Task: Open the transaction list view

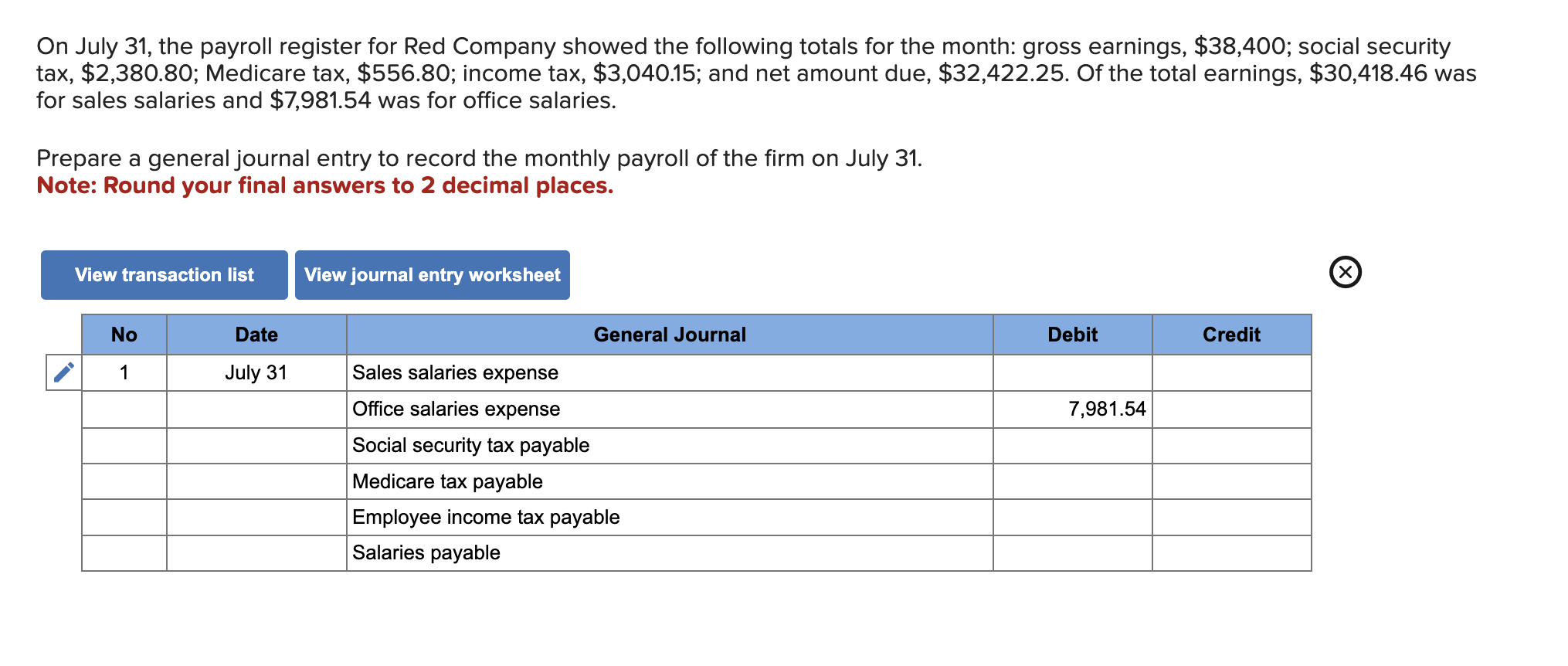Action: pos(163,274)
